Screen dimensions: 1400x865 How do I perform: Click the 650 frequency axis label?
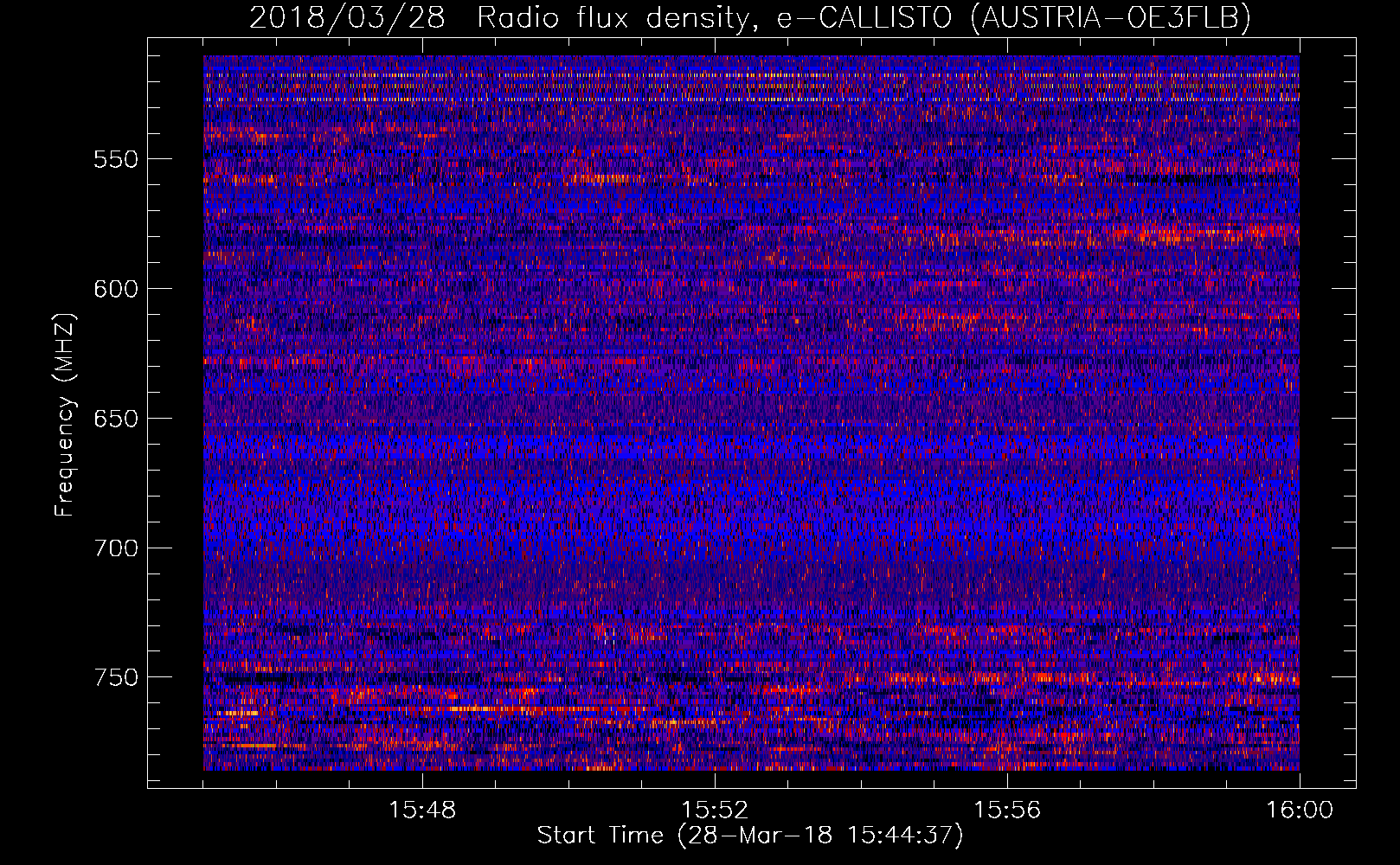point(116,419)
